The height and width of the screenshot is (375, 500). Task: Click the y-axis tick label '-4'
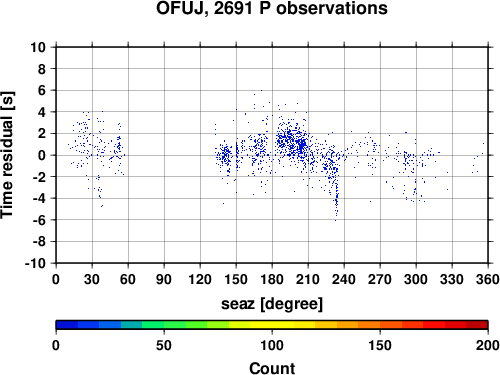coord(39,199)
